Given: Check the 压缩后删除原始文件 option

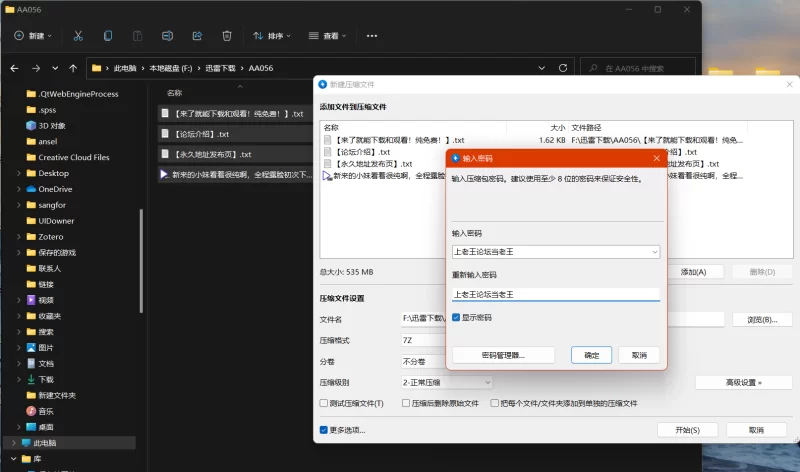Looking at the screenshot, I should pos(405,403).
